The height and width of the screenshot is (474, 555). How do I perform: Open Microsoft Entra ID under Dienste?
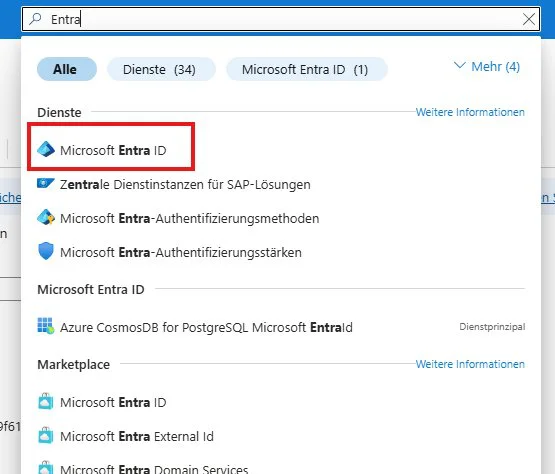pyautogui.click(x=113, y=150)
